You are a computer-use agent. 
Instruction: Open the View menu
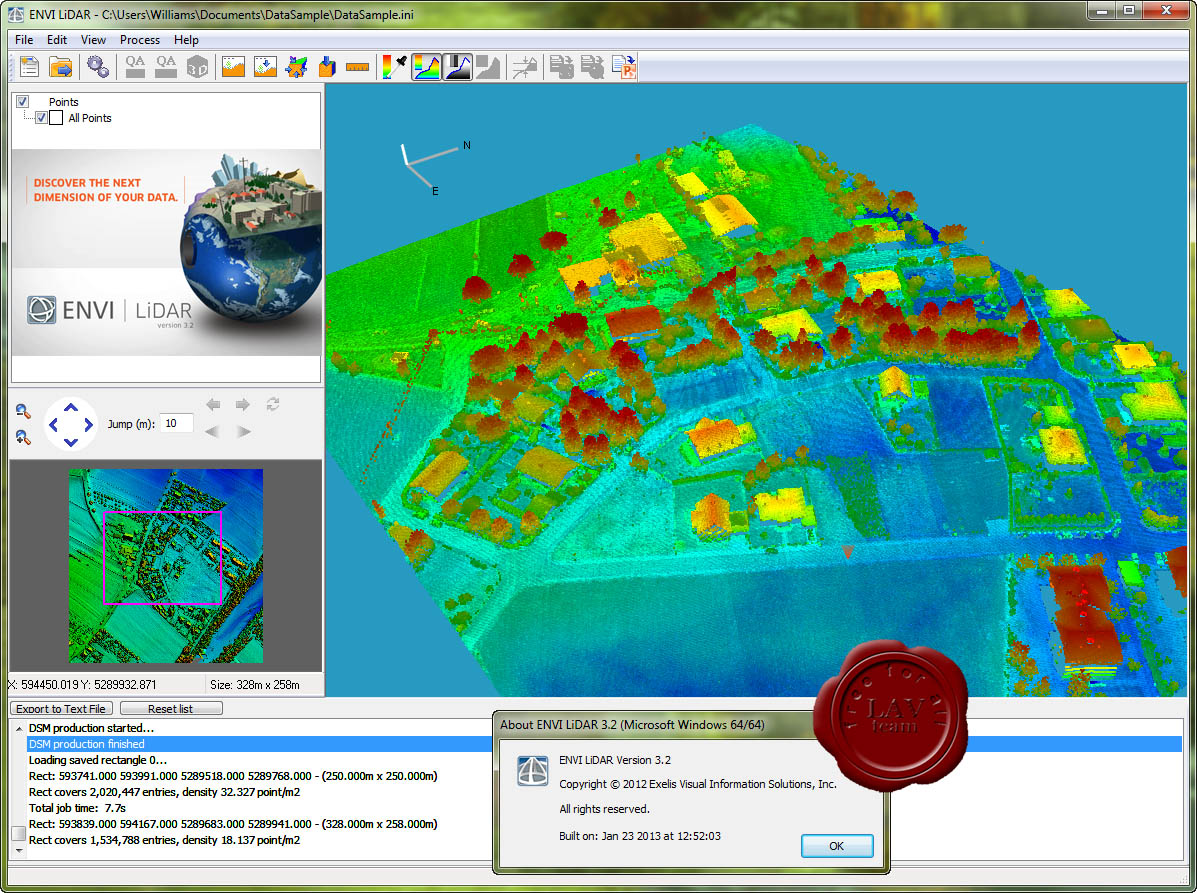coord(93,40)
